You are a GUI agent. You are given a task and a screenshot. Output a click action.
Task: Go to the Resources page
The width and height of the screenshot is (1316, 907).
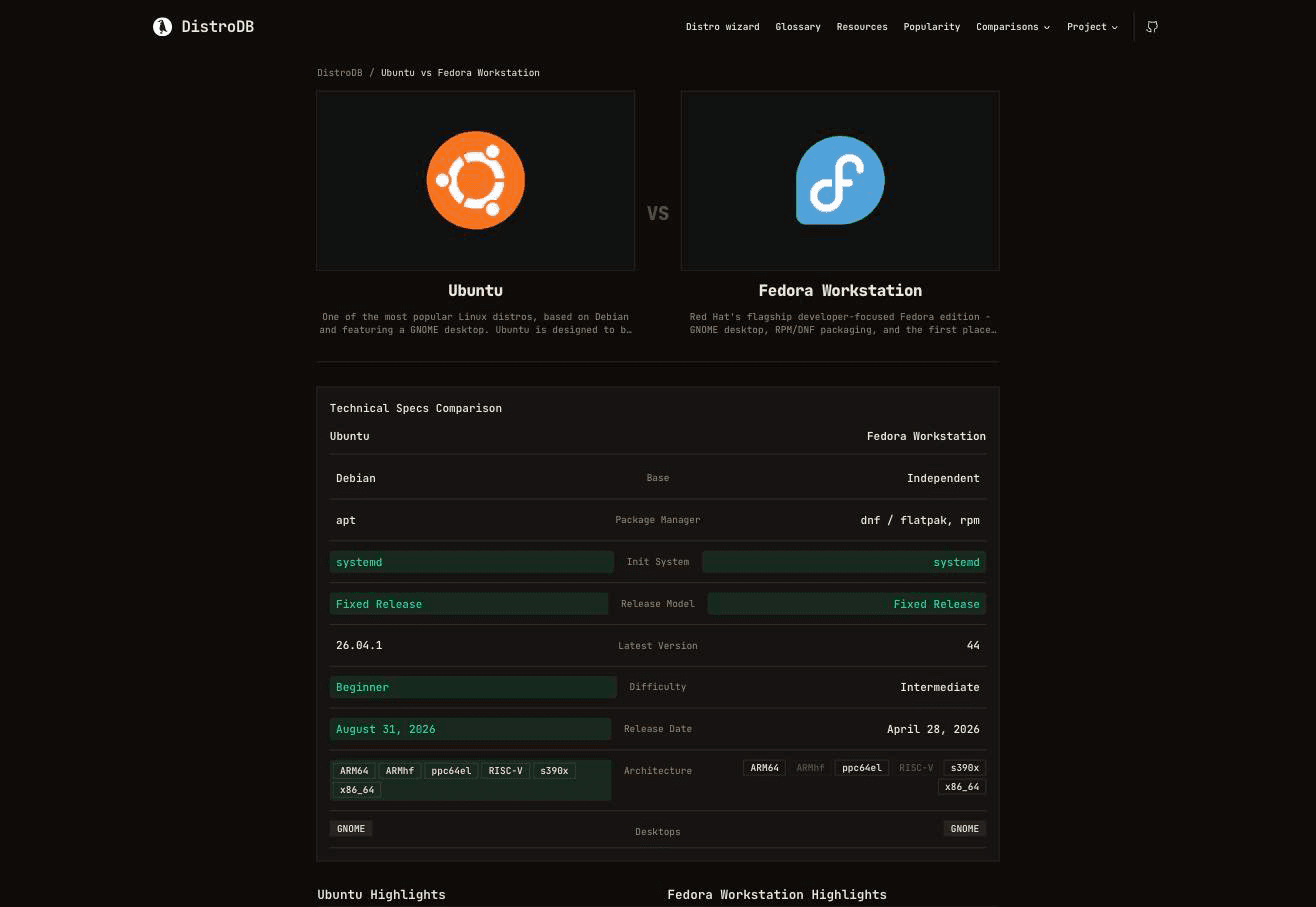click(862, 27)
